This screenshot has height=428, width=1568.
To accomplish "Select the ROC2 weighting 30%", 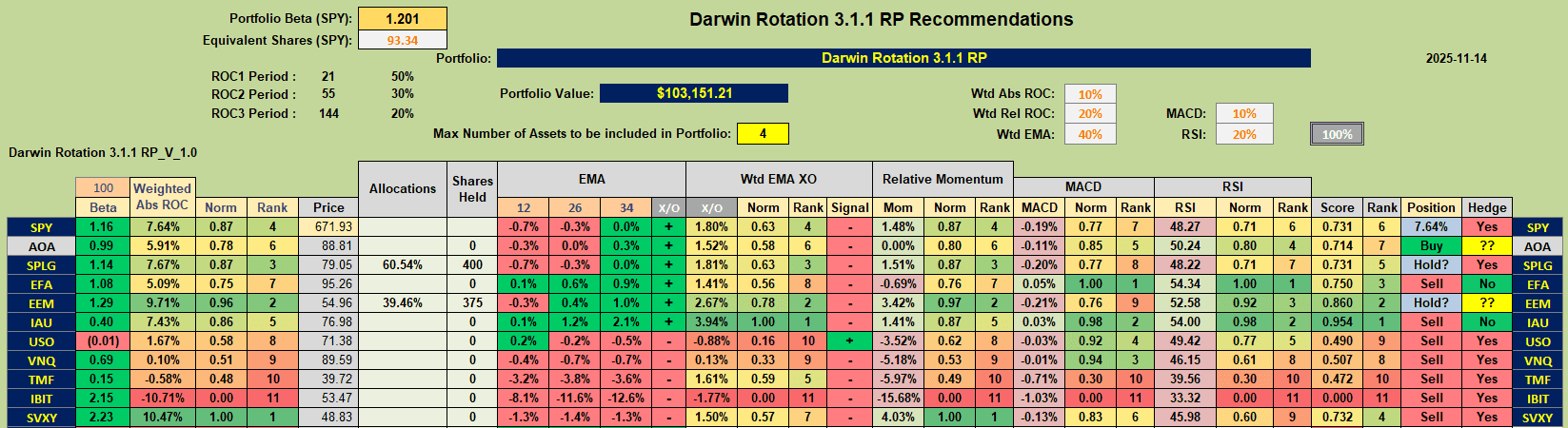I will (402, 94).
